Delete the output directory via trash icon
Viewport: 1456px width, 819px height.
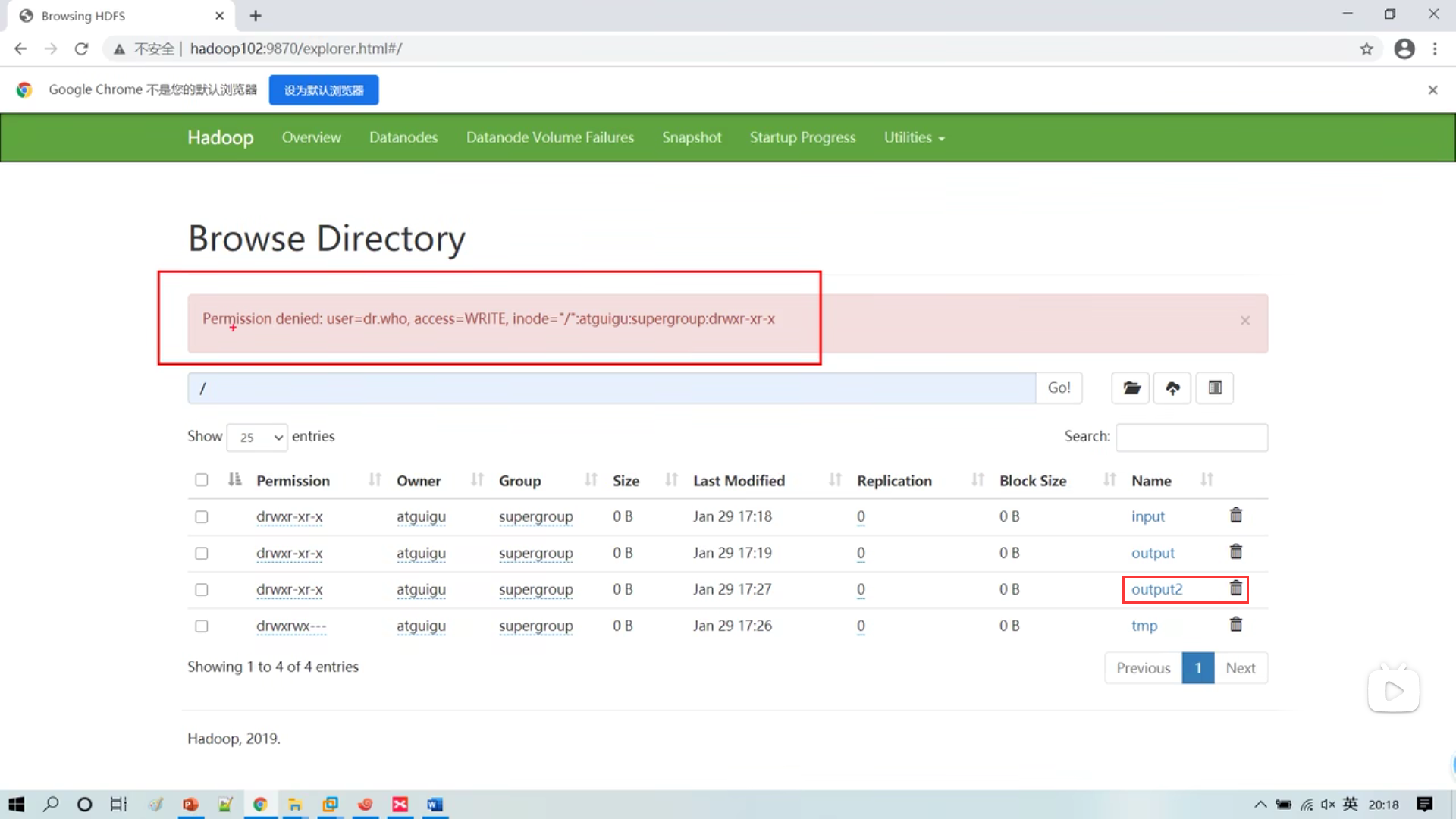point(1235,552)
